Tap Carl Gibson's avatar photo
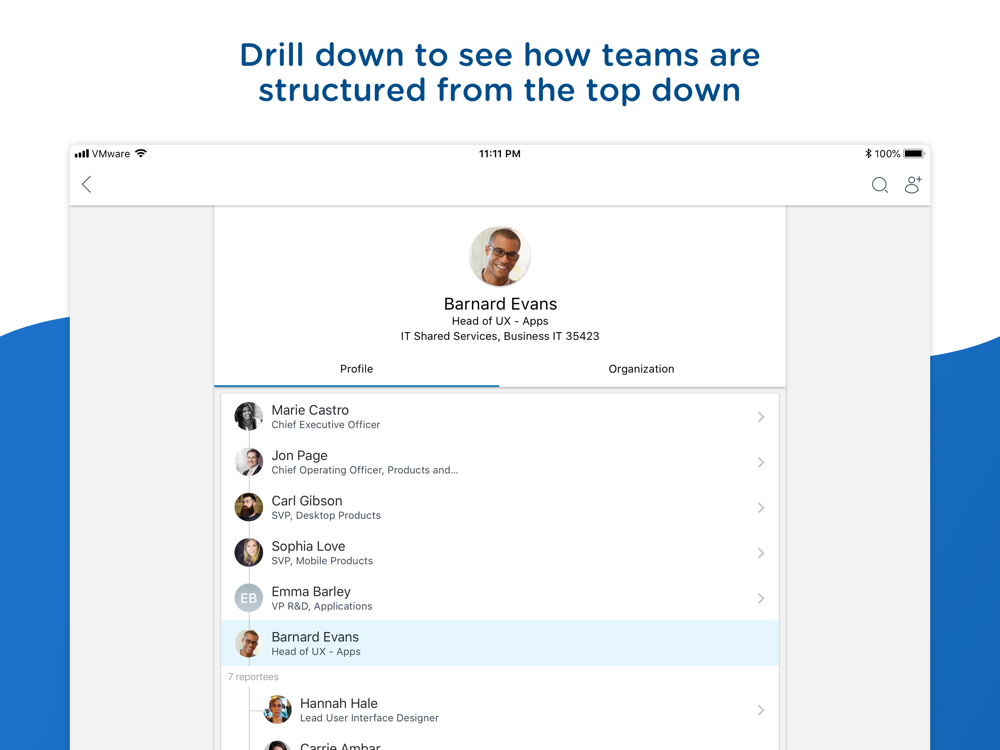 [249, 507]
